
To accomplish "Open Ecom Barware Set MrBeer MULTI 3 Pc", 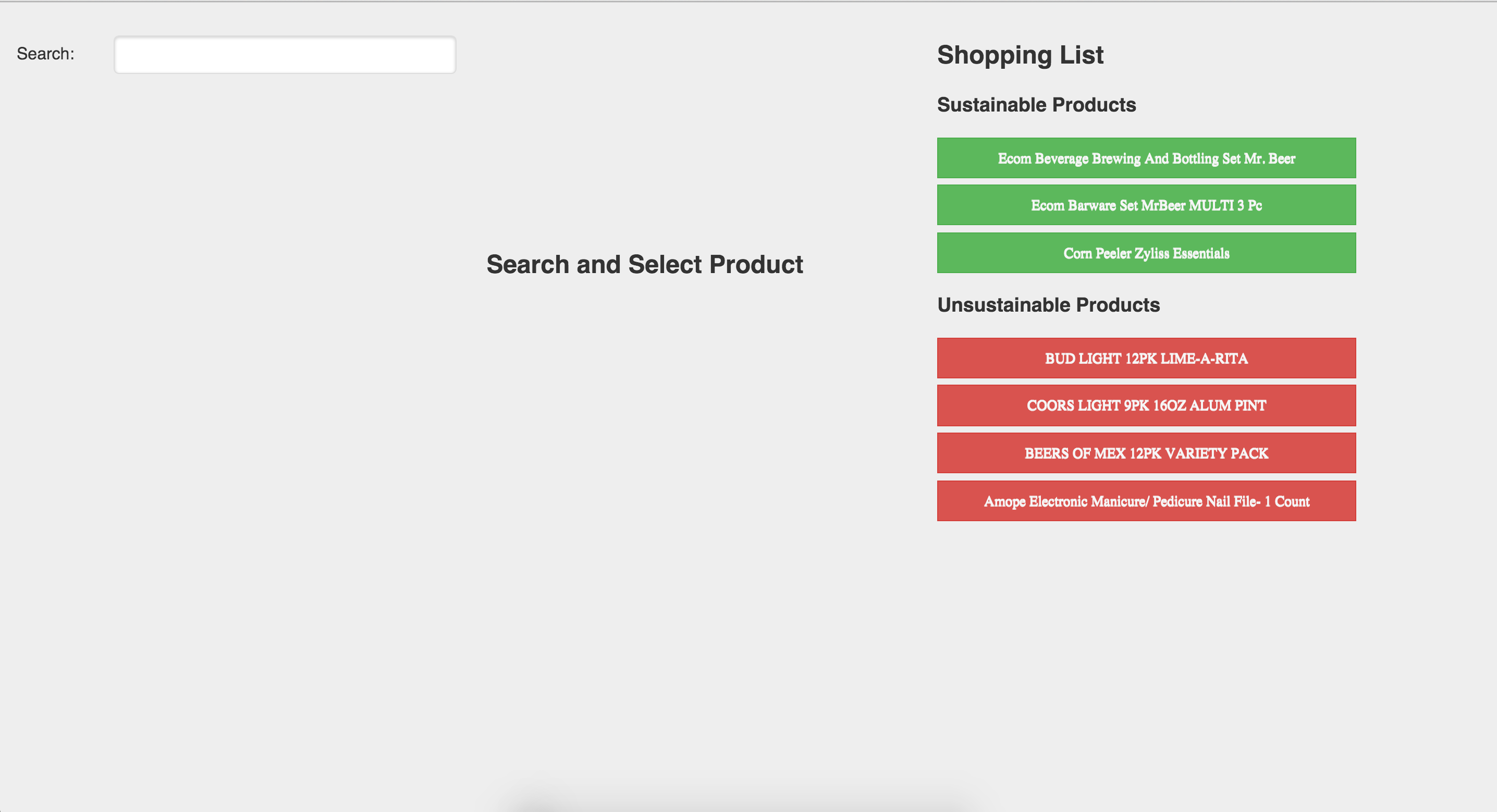I will click(x=1146, y=205).
